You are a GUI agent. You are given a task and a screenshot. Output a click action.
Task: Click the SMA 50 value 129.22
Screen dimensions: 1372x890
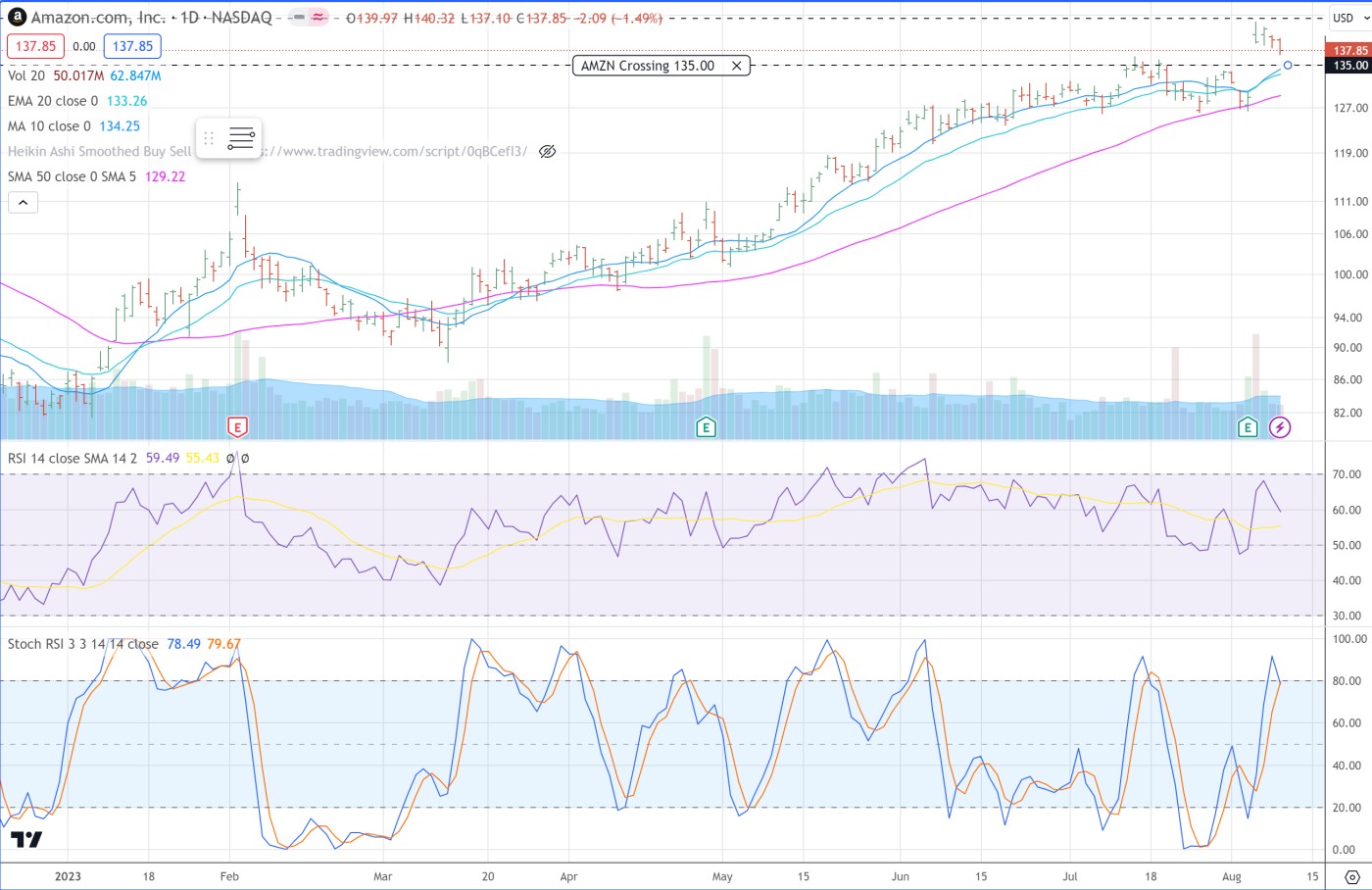coord(165,176)
